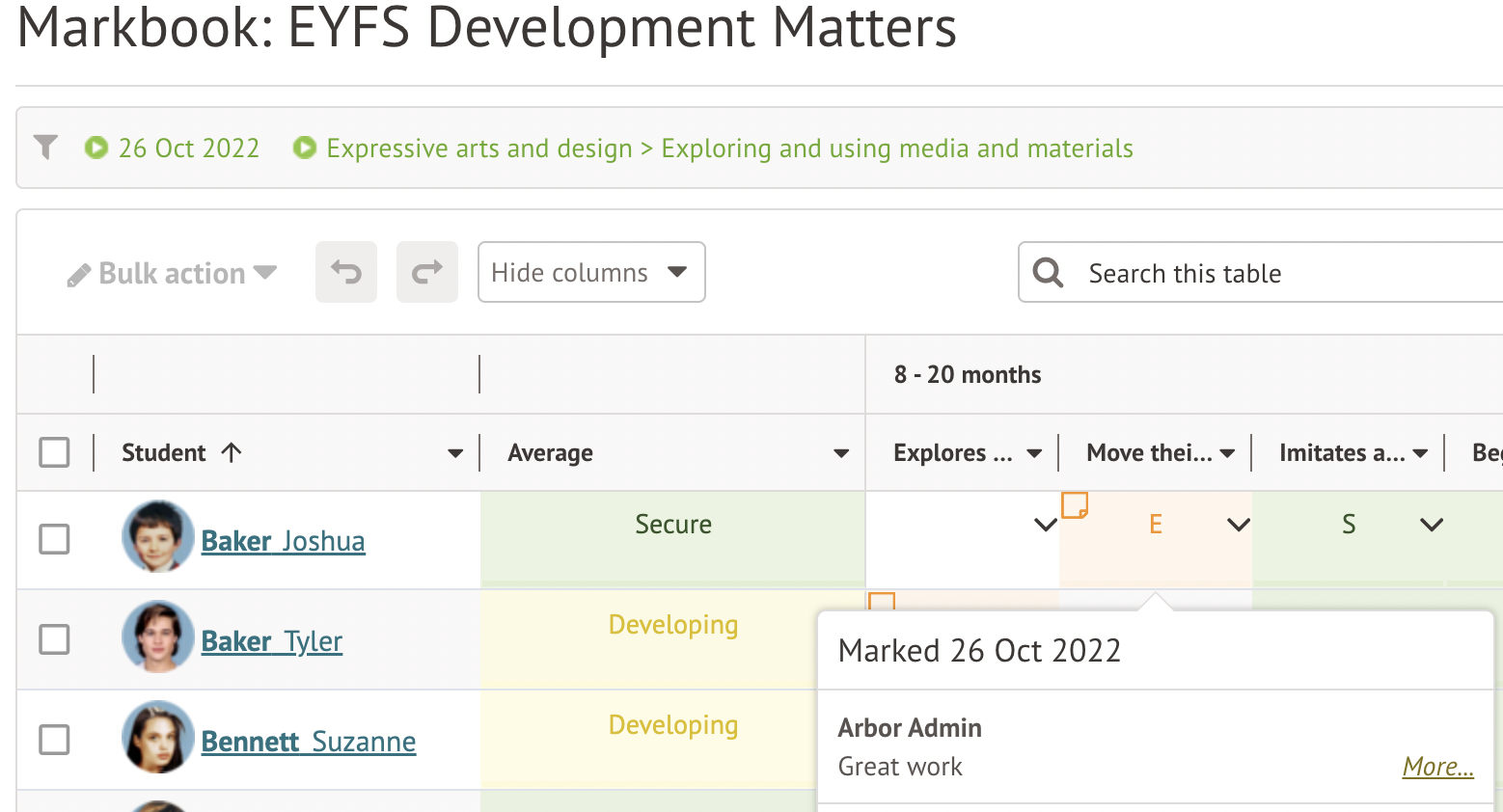Click the orange note icon on Joshua's E mark
This screenshot has width=1503, height=812.
click(1075, 504)
